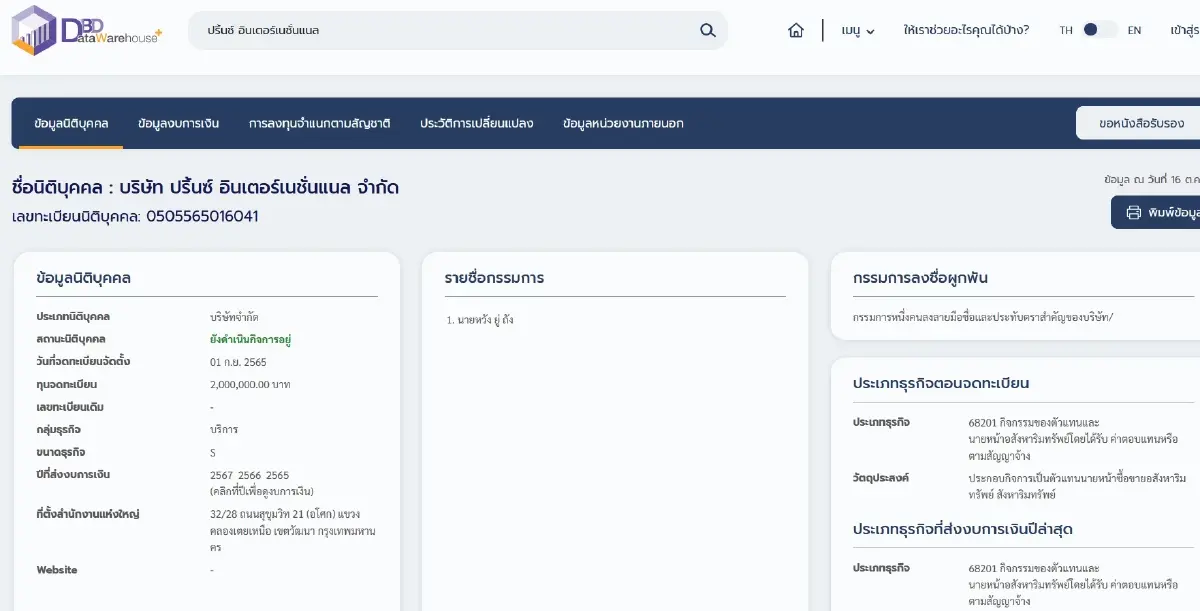This screenshot has height=611, width=1200.
Task: Open the 2566 financial statement year
Action: click(249, 475)
